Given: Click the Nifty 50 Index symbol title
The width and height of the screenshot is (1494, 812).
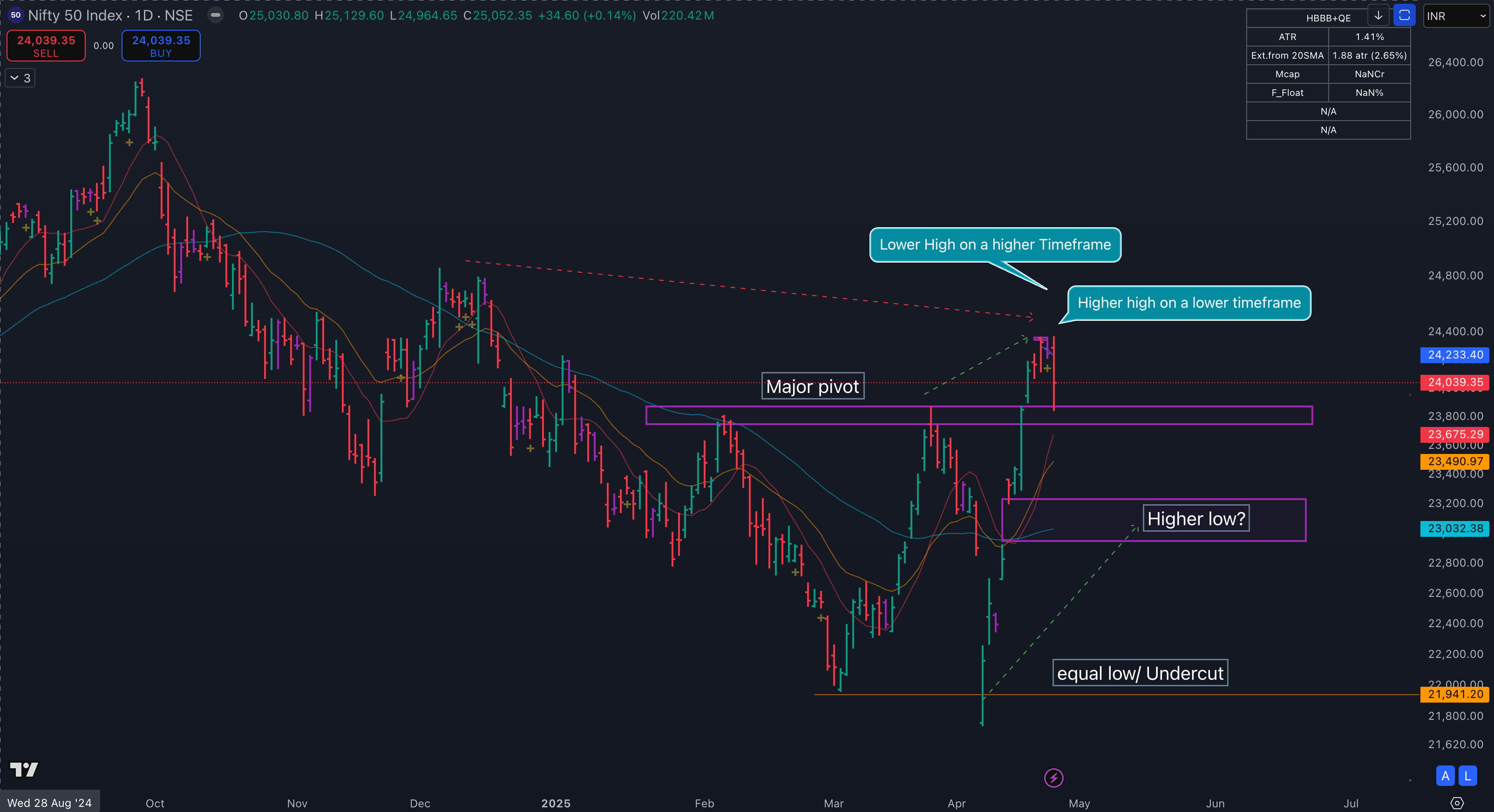Looking at the screenshot, I should click(x=110, y=16).
